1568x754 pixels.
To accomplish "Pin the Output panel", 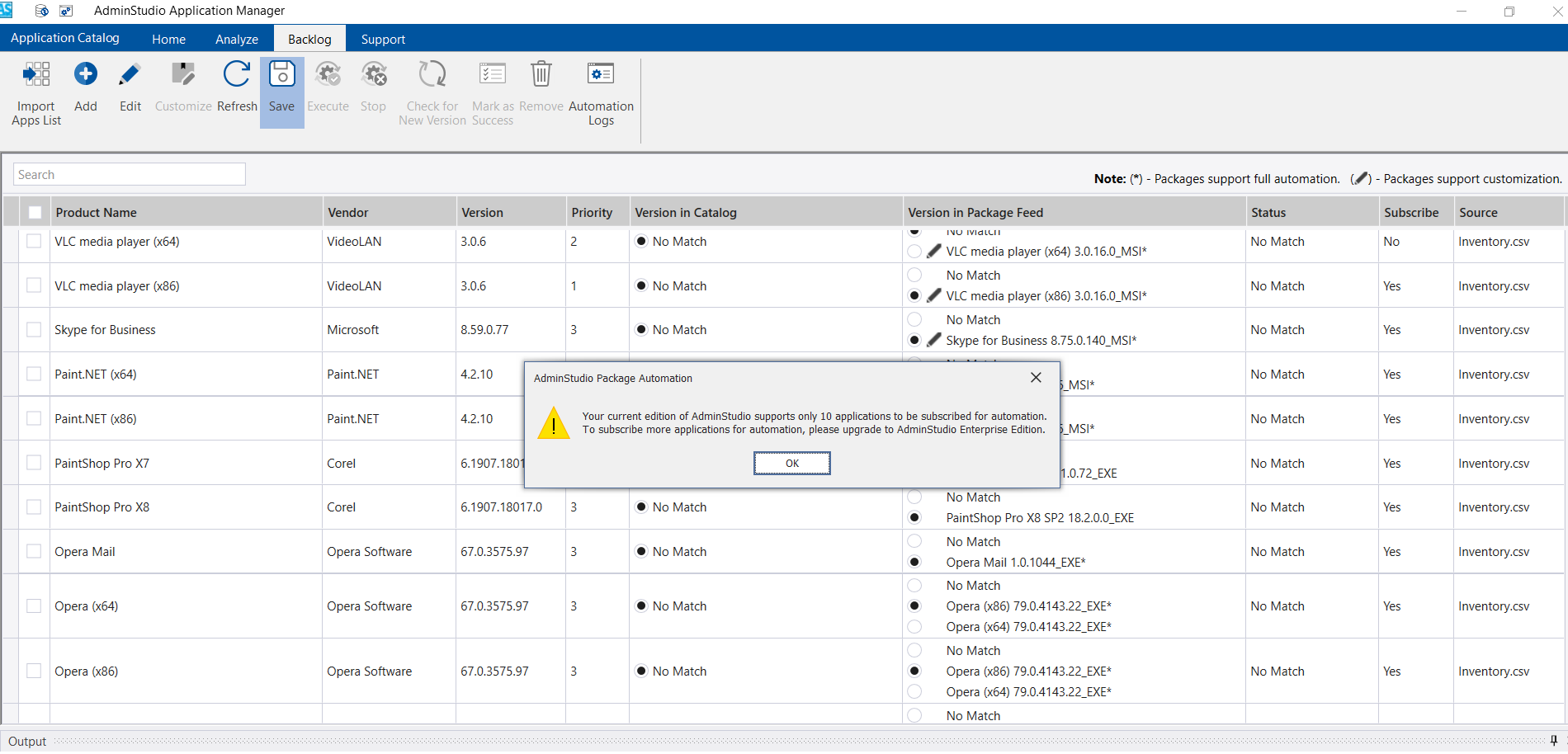I will [1554, 741].
